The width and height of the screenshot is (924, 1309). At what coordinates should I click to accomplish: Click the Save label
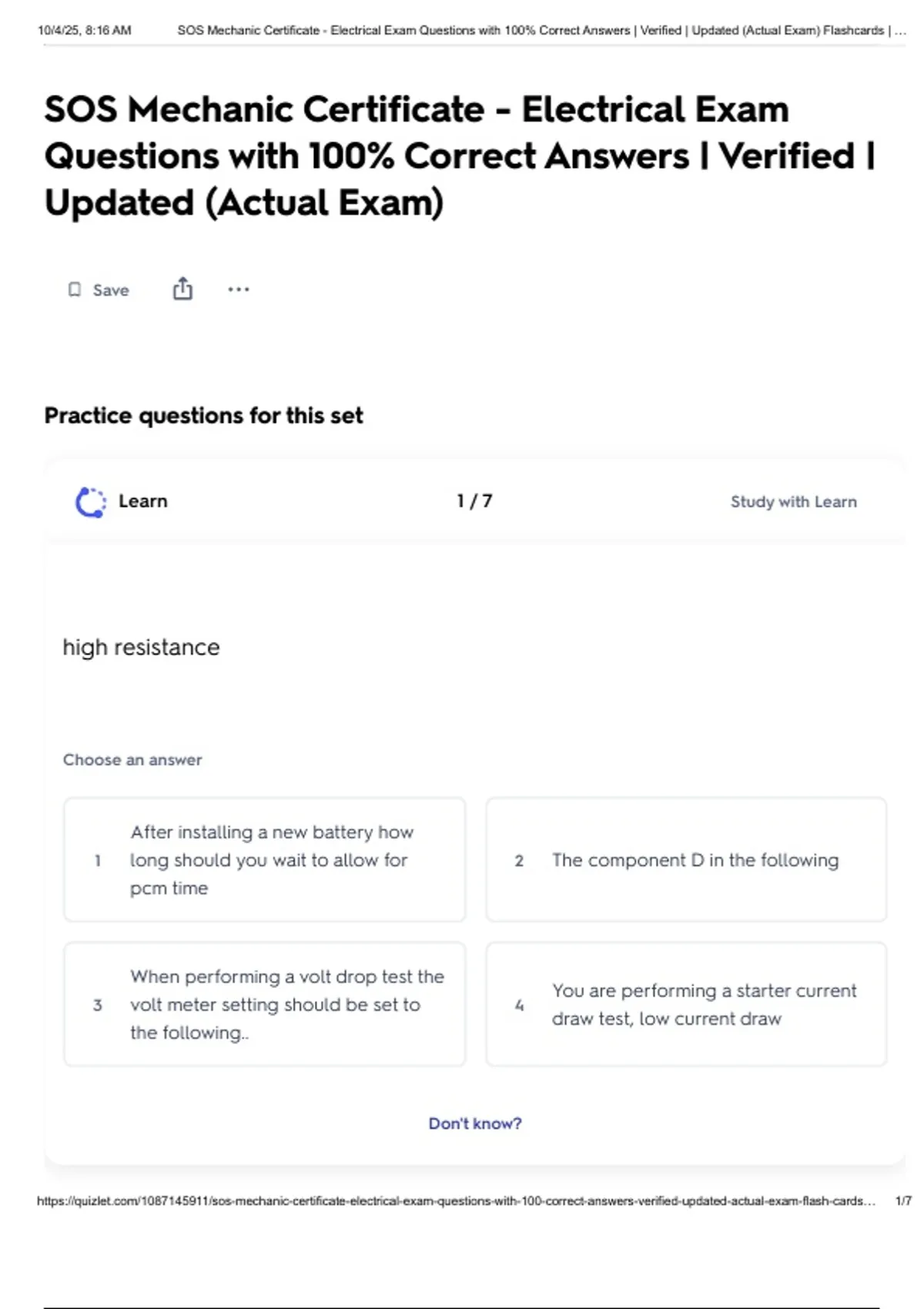[111, 290]
